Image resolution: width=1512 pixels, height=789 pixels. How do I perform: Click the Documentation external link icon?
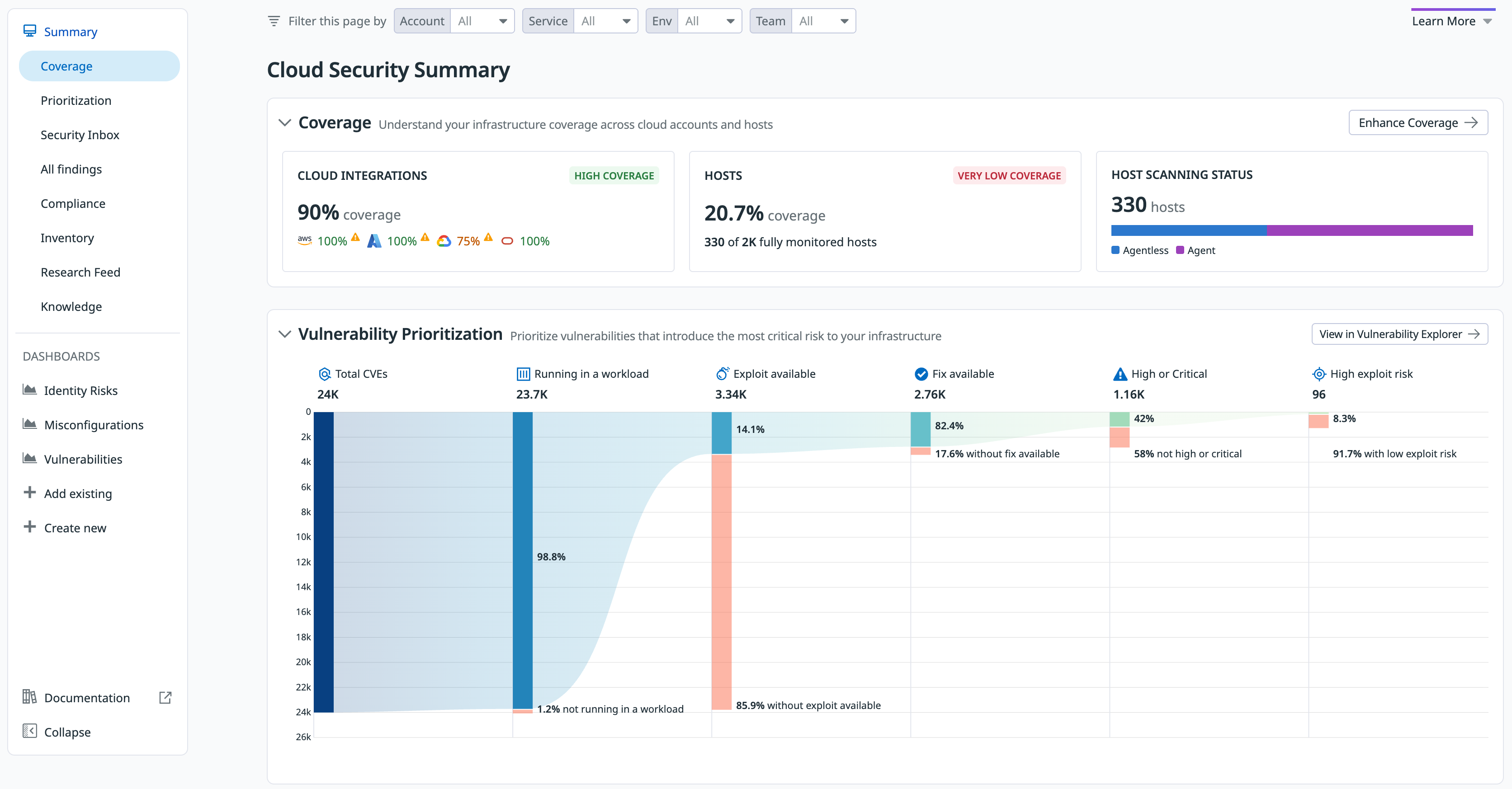click(165, 697)
